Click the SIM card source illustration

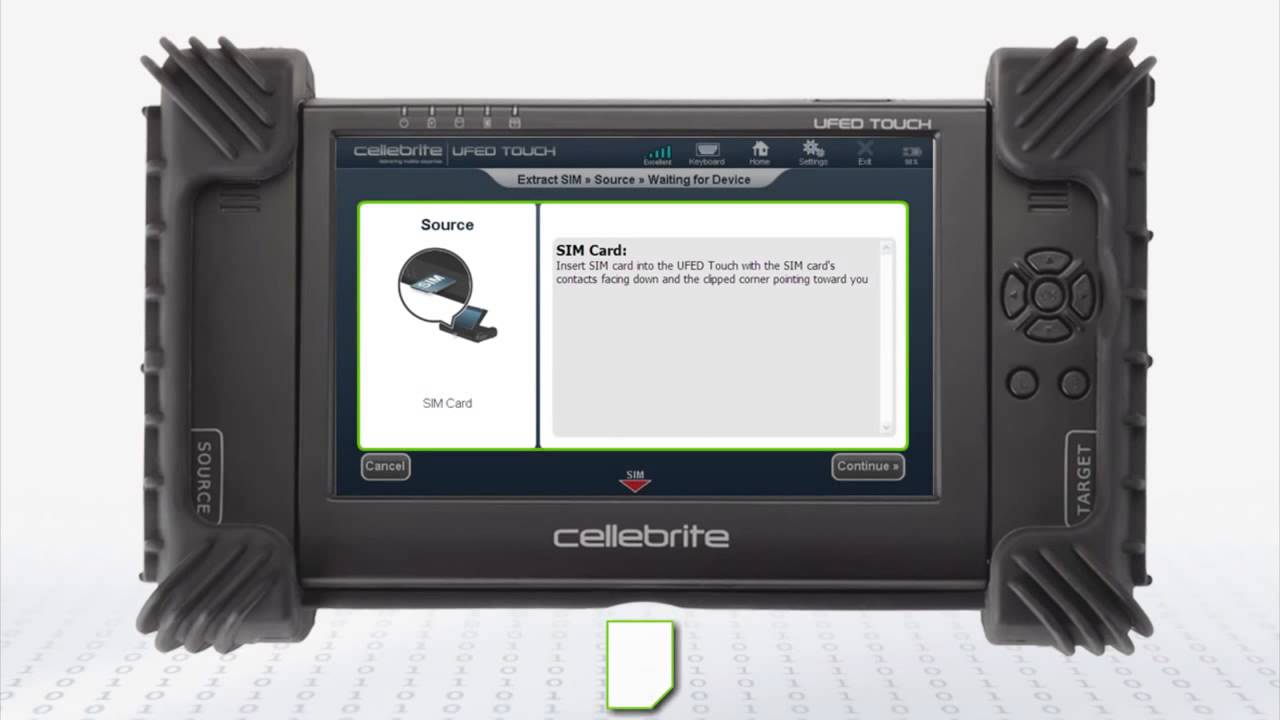point(448,295)
